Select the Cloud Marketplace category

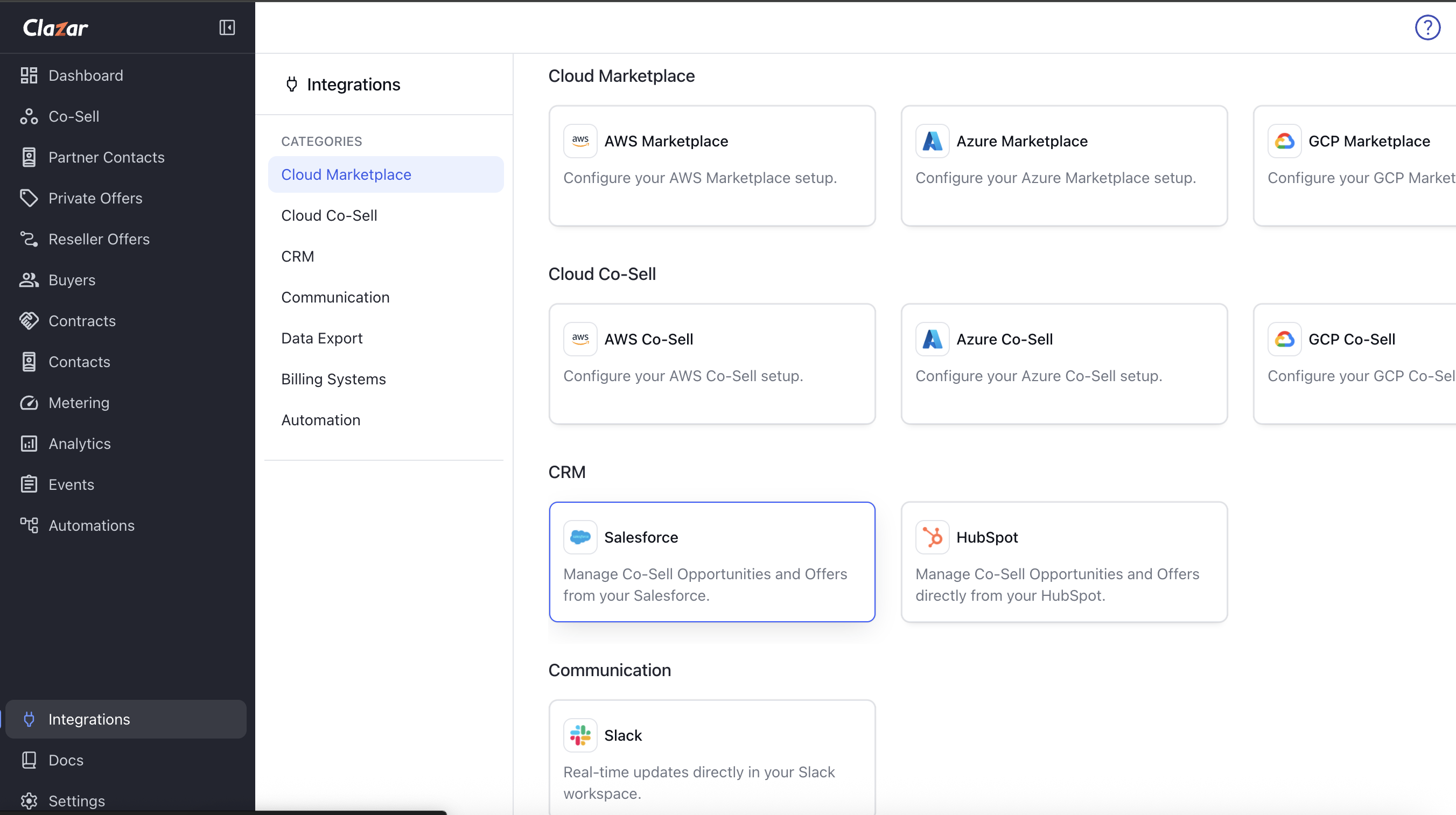coord(386,174)
